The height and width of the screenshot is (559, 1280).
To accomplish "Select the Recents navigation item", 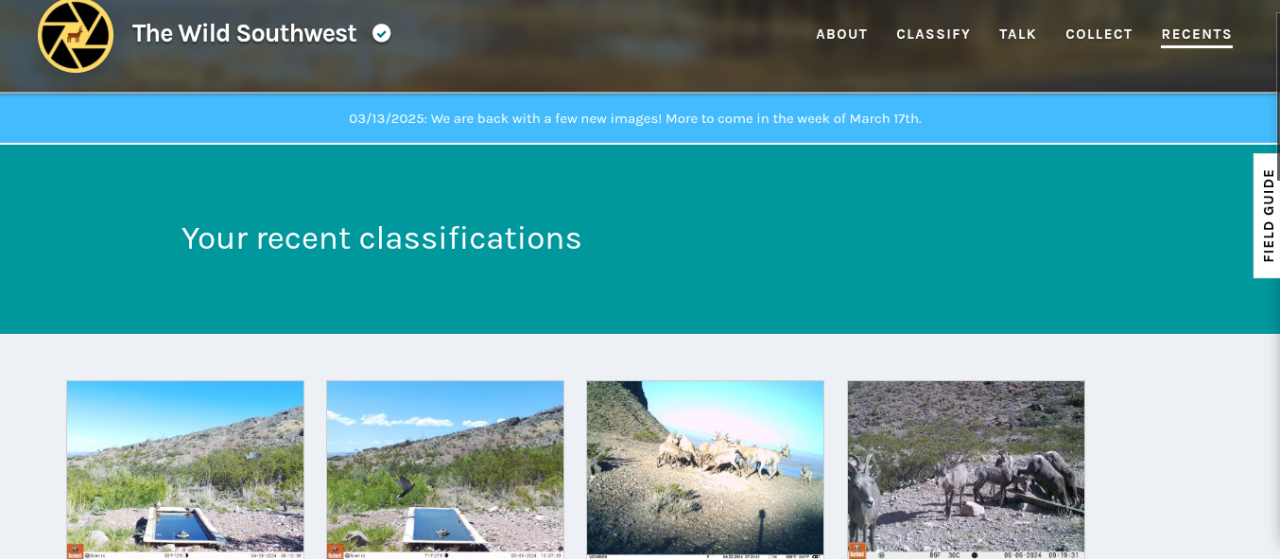I will pos(1196,34).
